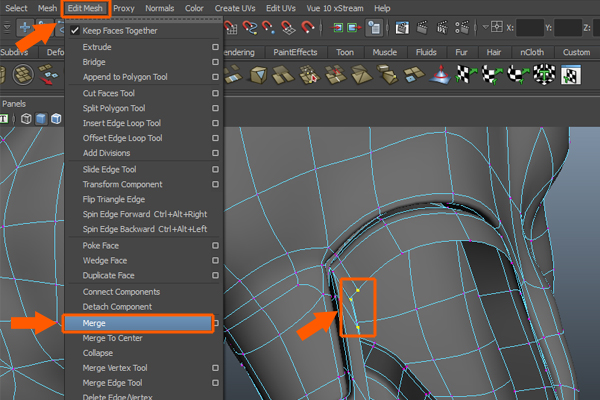Start IPR render clapperboard icon
The image size is (600, 400).
pos(442,28)
